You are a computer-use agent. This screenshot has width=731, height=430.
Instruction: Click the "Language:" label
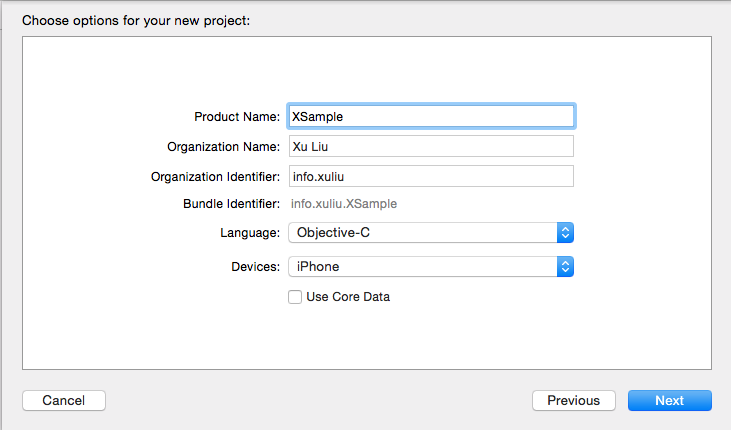click(x=250, y=233)
